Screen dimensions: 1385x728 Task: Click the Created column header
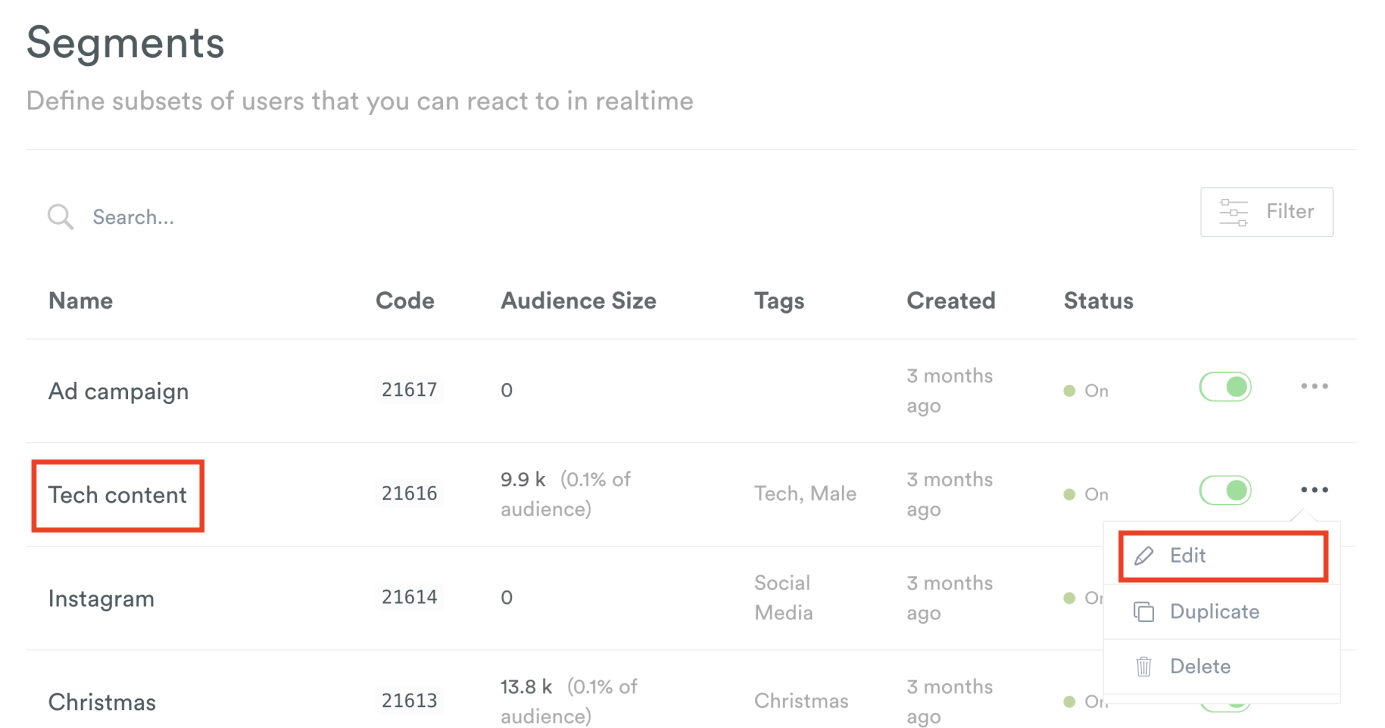coord(951,301)
